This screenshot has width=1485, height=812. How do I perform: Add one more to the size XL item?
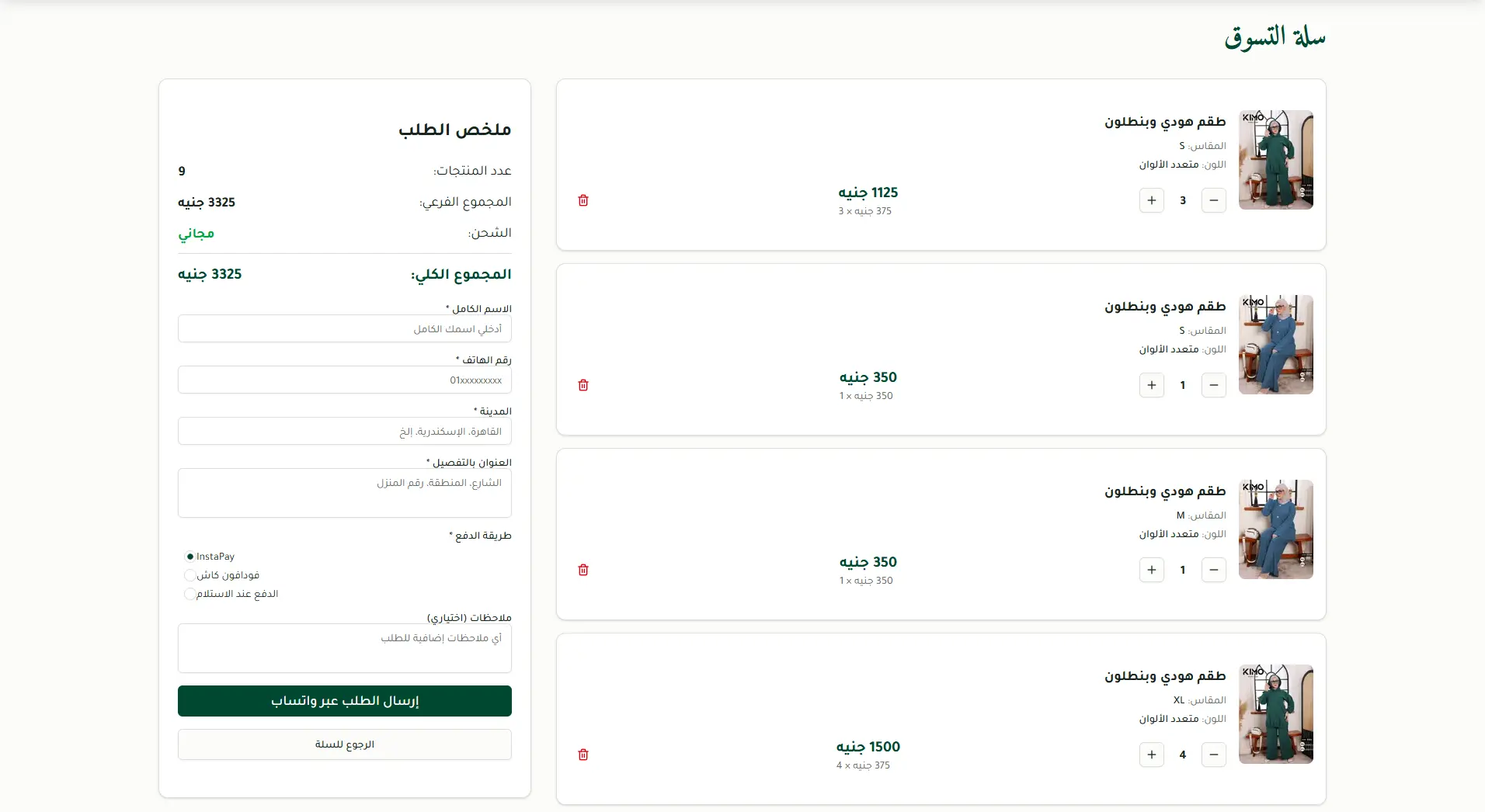[x=1152, y=755]
